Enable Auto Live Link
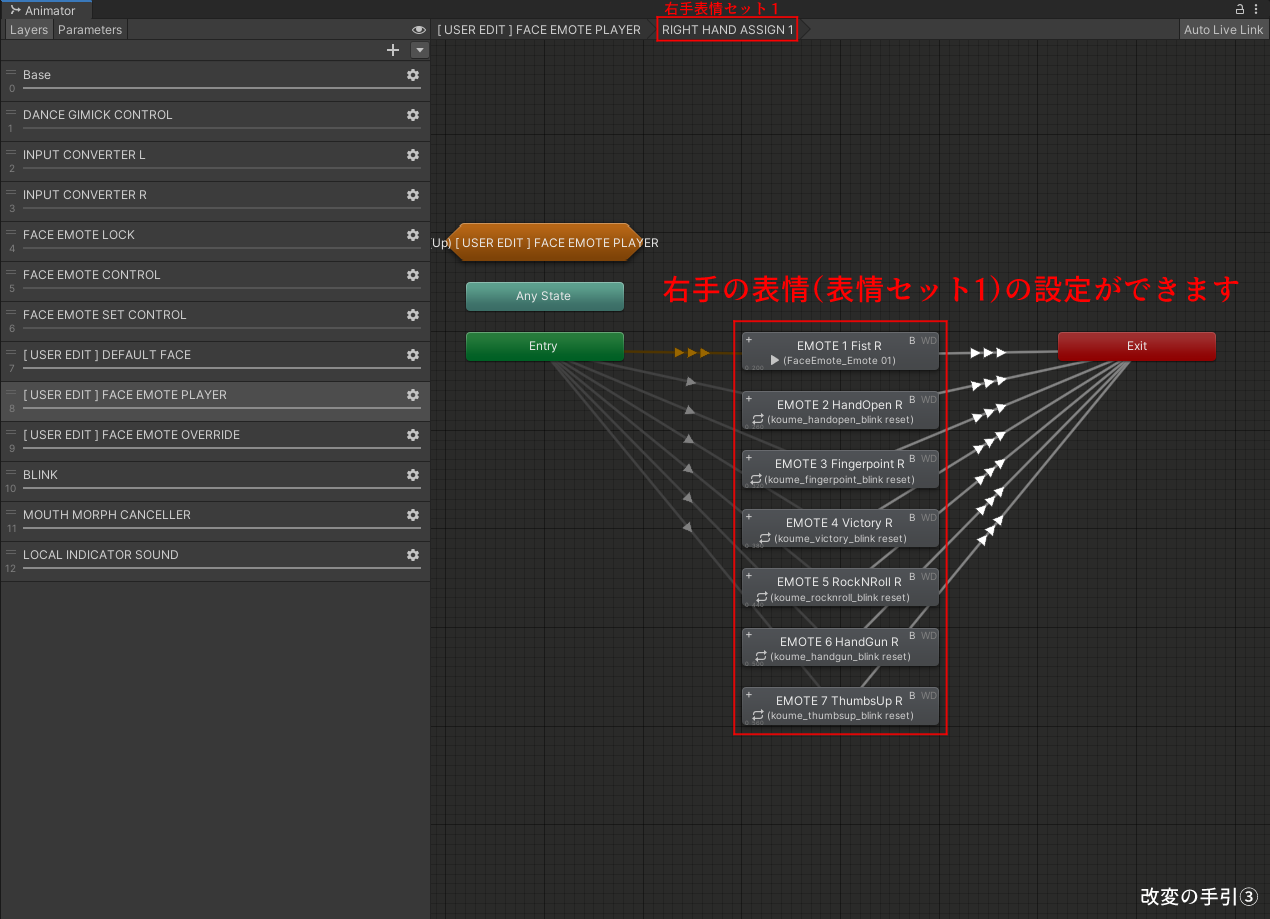The image size is (1270, 919). [1223, 29]
